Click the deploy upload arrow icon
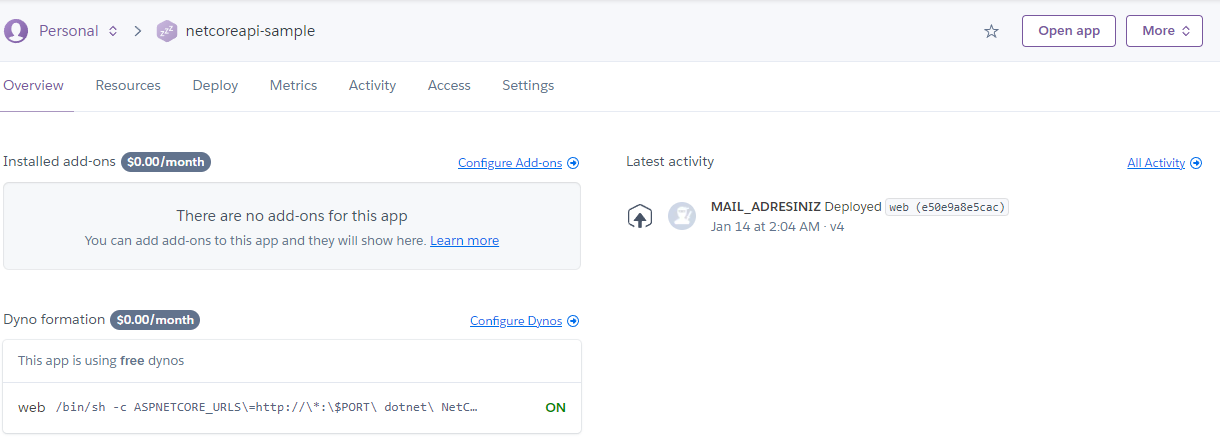 640,216
